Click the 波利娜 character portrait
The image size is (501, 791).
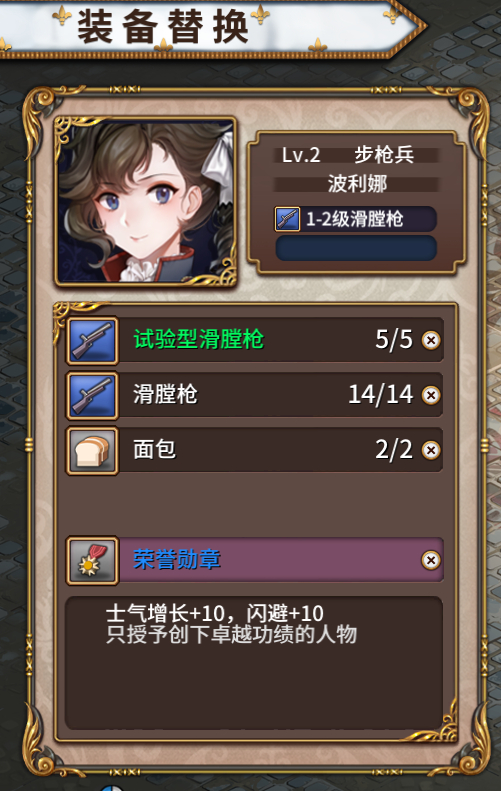145,202
